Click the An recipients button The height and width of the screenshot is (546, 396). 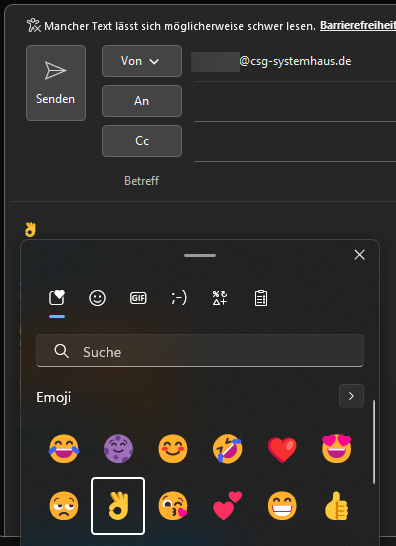pyautogui.click(x=142, y=101)
